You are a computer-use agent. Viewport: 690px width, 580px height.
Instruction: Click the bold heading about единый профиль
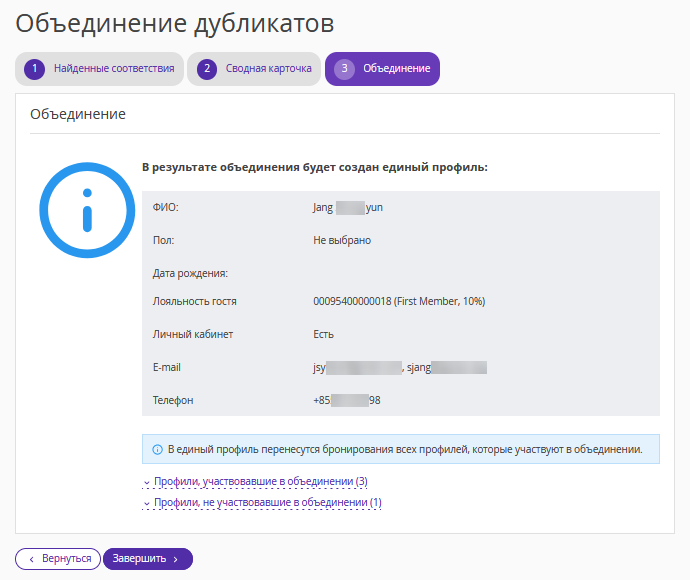(x=315, y=167)
